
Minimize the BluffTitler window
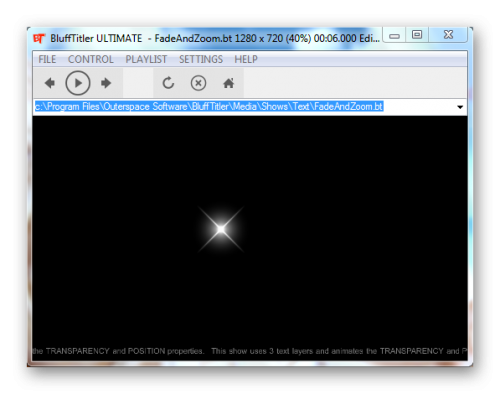(x=394, y=35)
